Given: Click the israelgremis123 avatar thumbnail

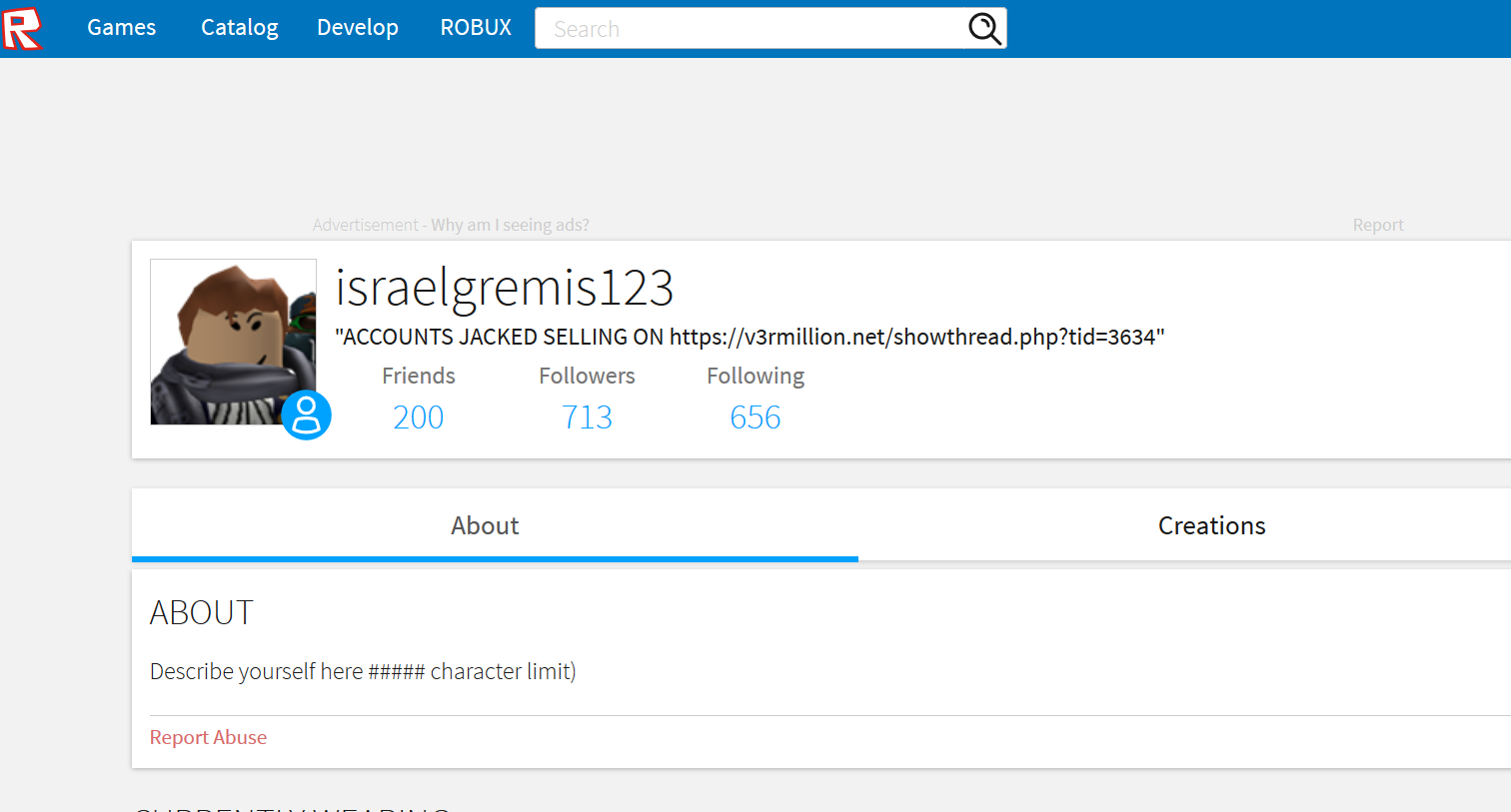Looking at the screenshot, I should coord(233,342).
